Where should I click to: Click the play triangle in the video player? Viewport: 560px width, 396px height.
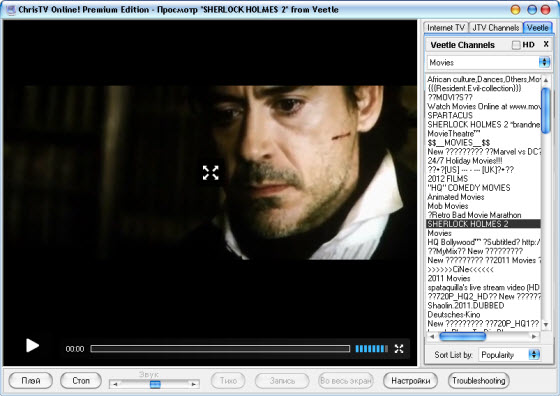pos(32,345)
